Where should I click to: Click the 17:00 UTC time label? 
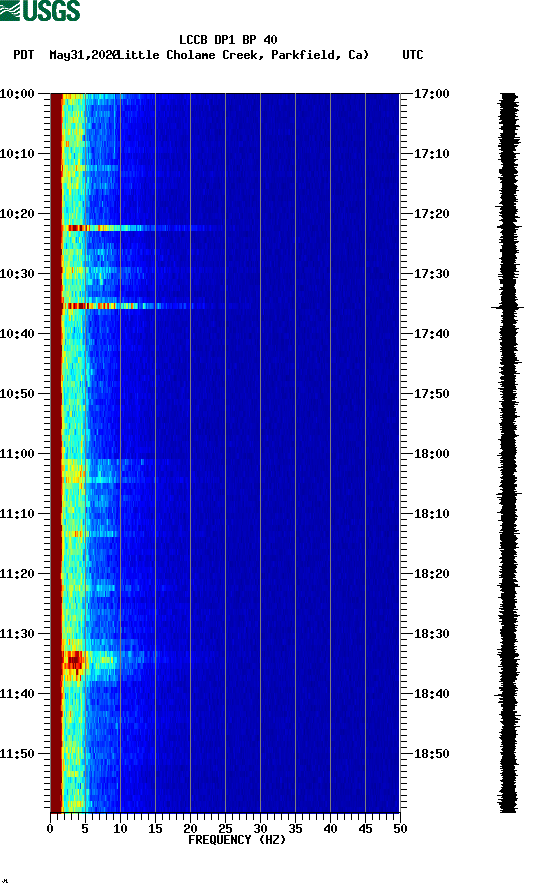pos(431,94)
